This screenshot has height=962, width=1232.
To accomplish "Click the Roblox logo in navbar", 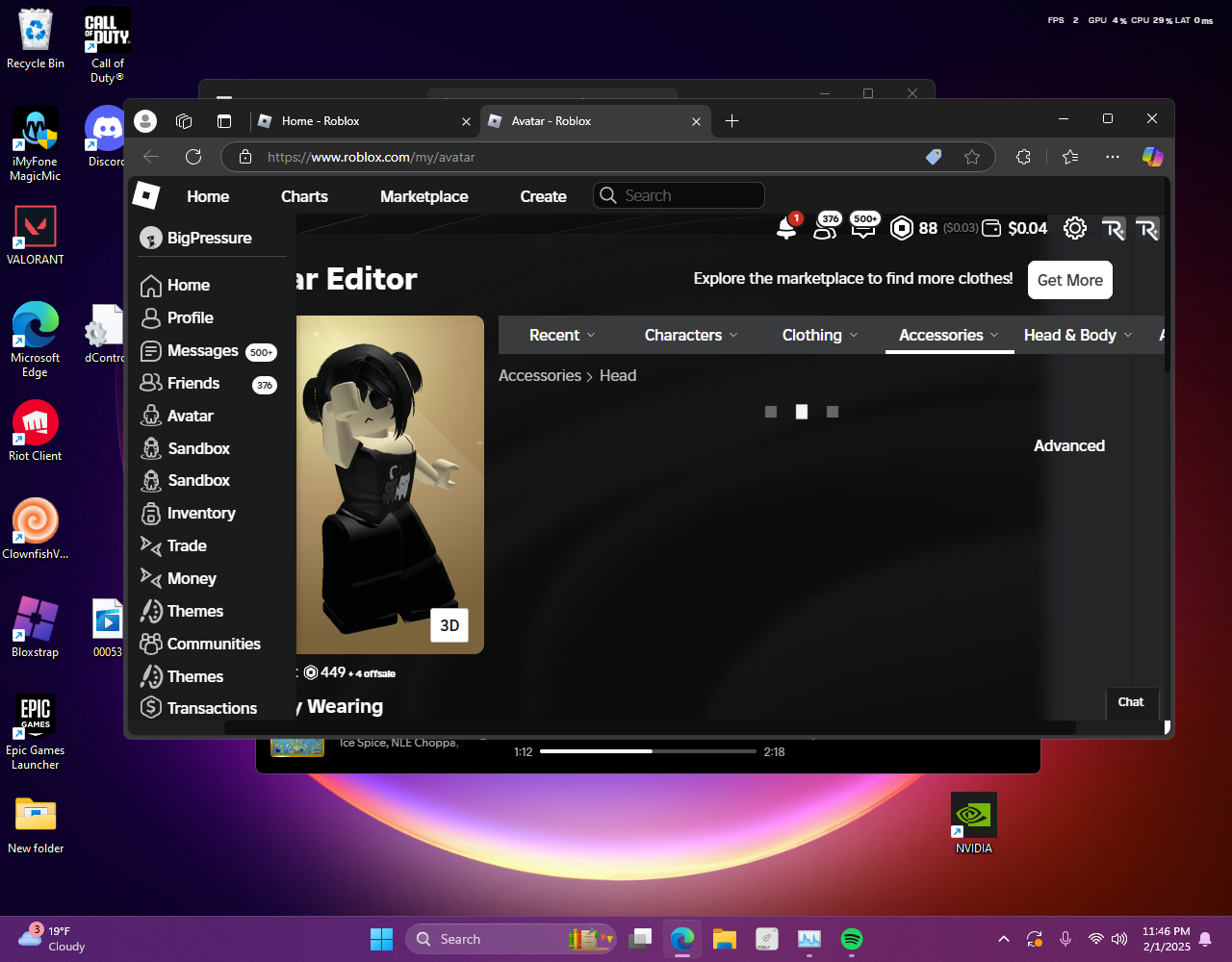I will (x=145, y=195).
